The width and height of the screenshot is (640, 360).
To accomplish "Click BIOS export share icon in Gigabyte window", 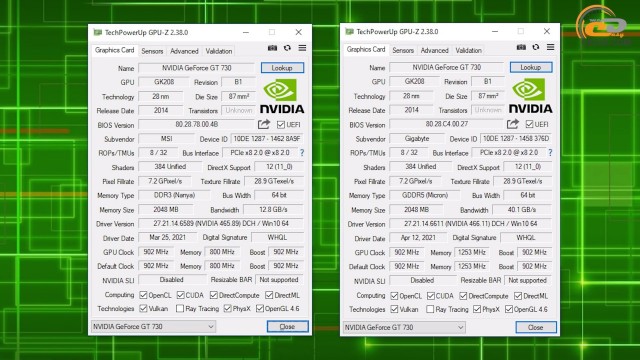I will coord(513,124).
